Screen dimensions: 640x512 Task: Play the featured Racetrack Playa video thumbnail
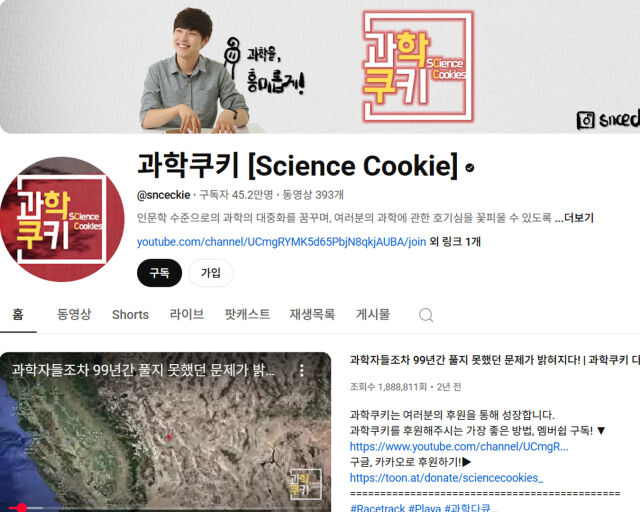[x=165, y=432]
